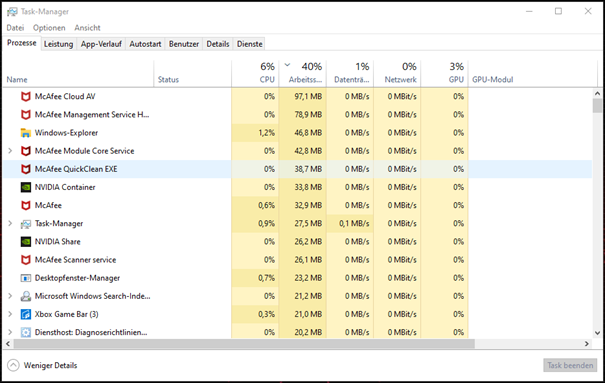
Task: Switch to the Leistung tab
Action: [58, 44]
